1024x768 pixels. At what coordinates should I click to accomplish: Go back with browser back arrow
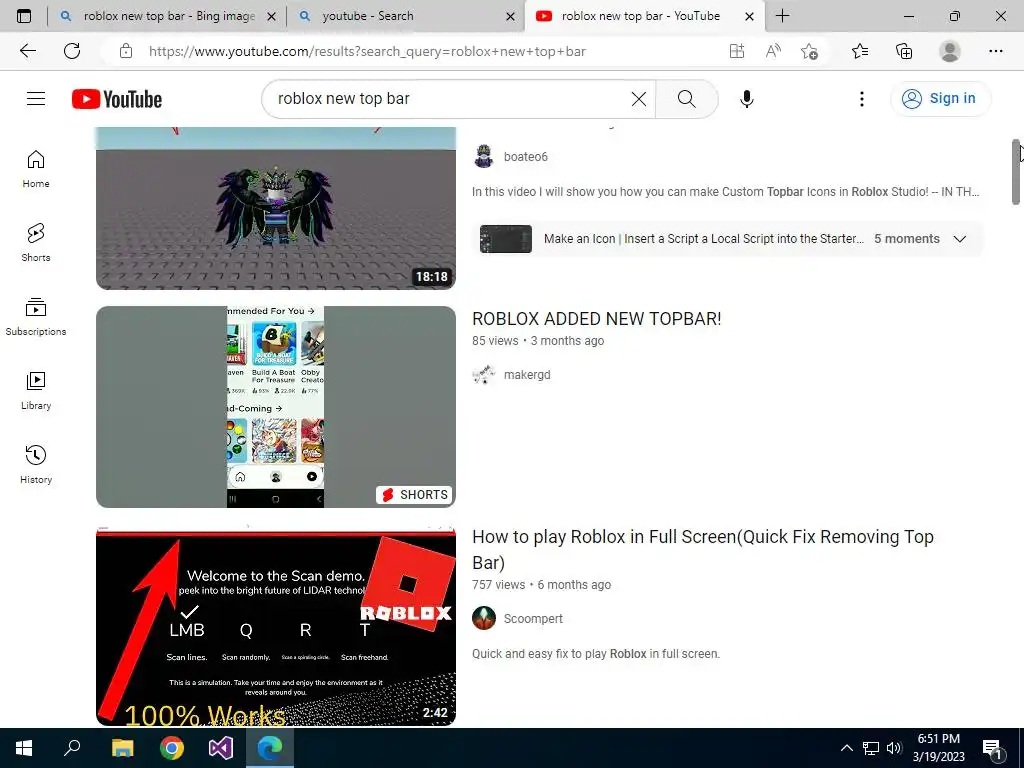pyautogui.click(x=28, y=51)
